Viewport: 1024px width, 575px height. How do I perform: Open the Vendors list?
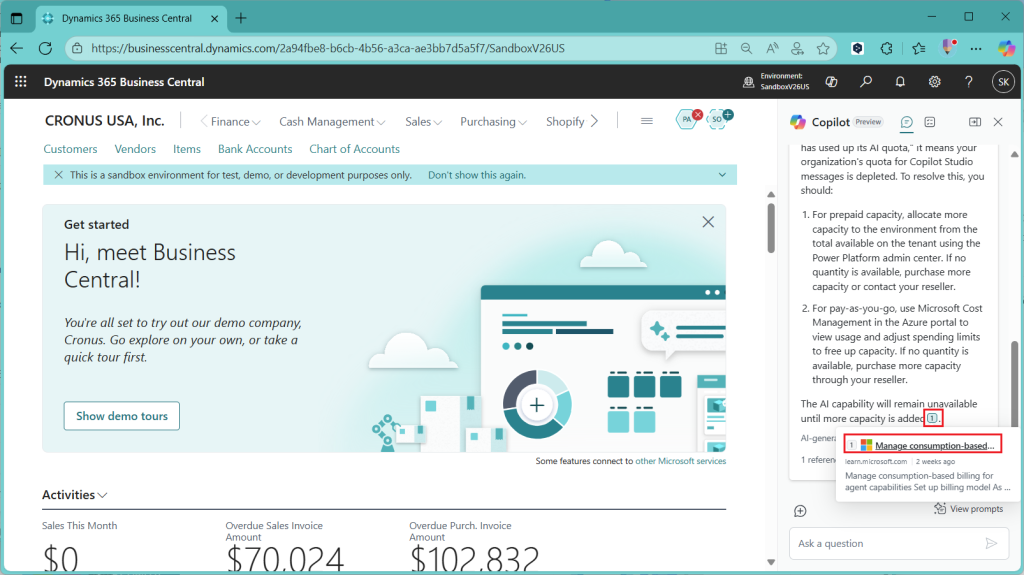pos(135,149)
